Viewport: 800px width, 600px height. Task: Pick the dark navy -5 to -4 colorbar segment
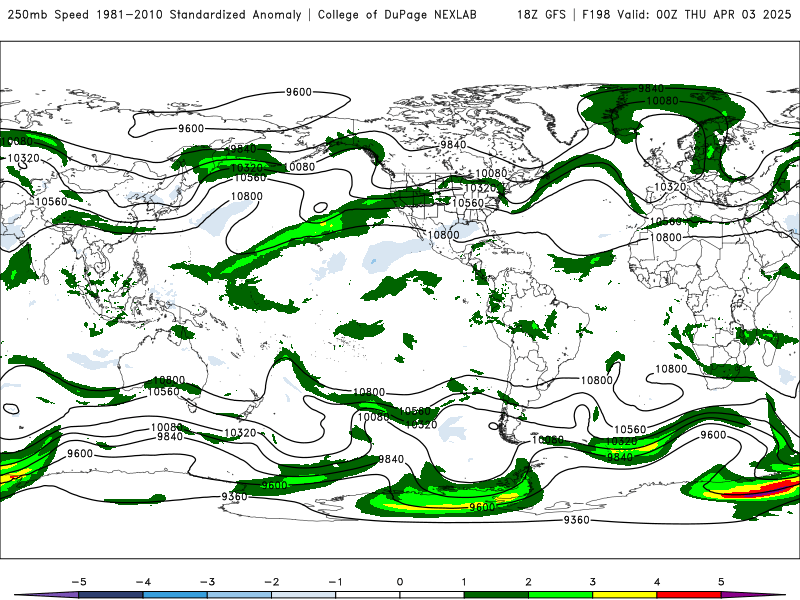[x=111, y=595]
